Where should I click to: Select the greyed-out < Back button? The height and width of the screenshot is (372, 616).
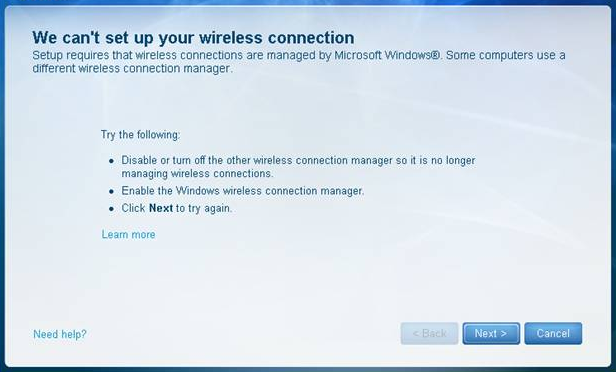coord(429,334)
